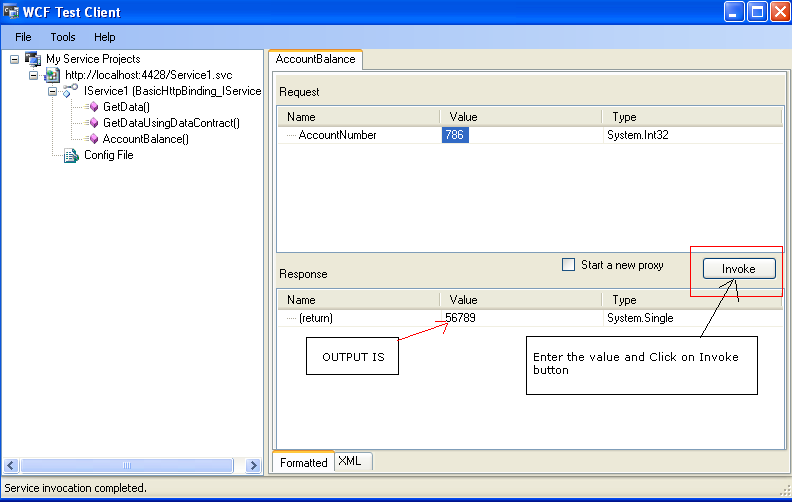Click the AccountNumber name cell
The image size is (792, 502).
337,135
